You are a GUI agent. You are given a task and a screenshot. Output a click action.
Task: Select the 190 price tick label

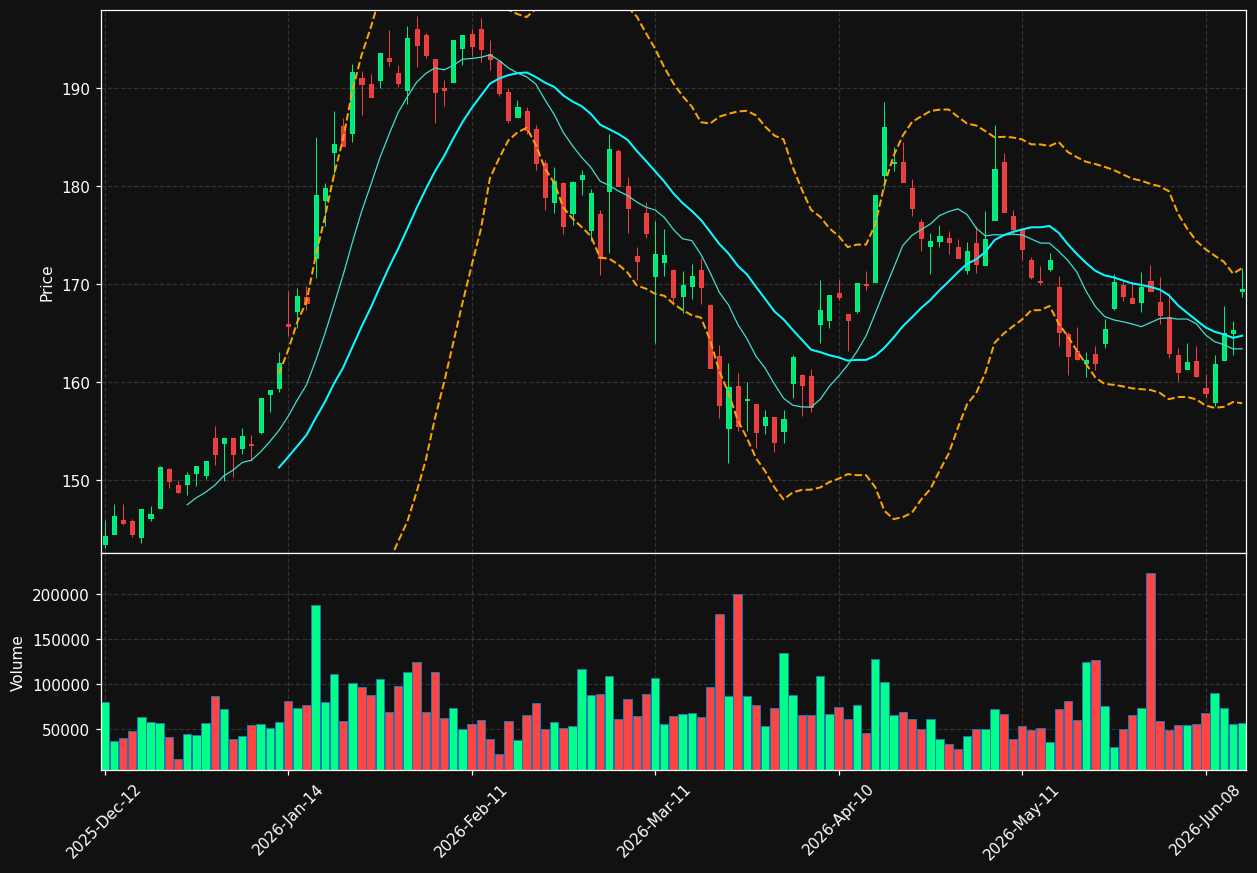click(x=74, y=89)
